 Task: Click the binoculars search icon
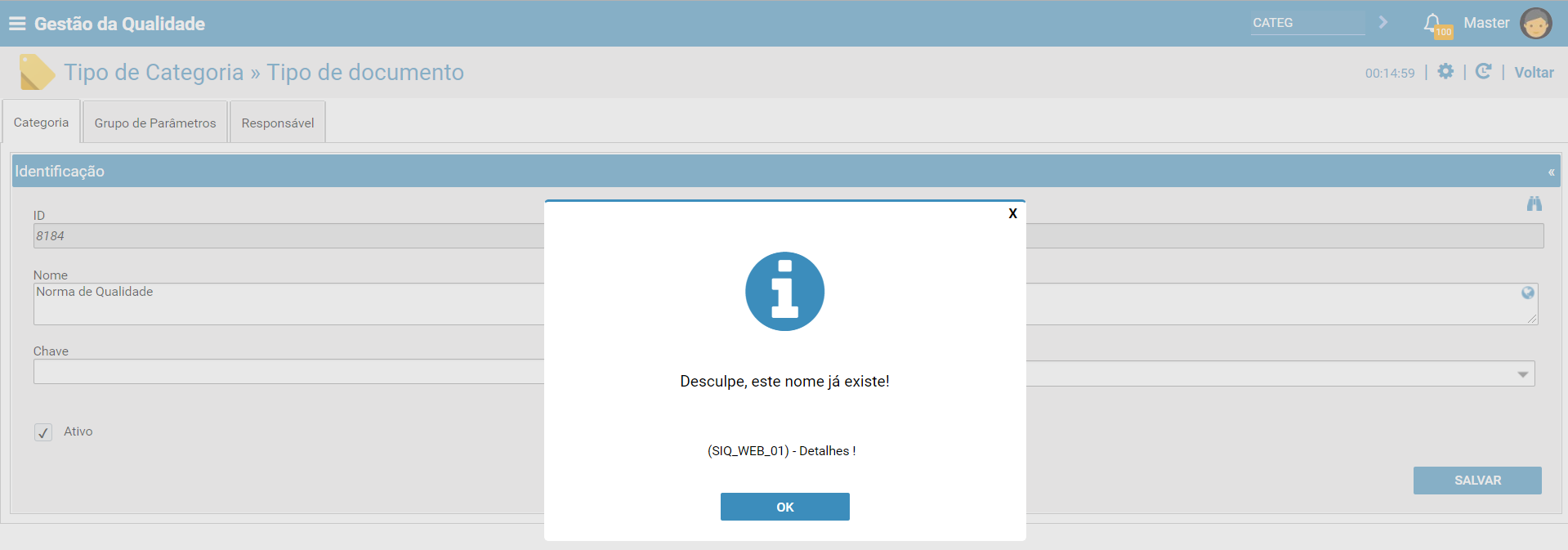(x=1534, y=203)
